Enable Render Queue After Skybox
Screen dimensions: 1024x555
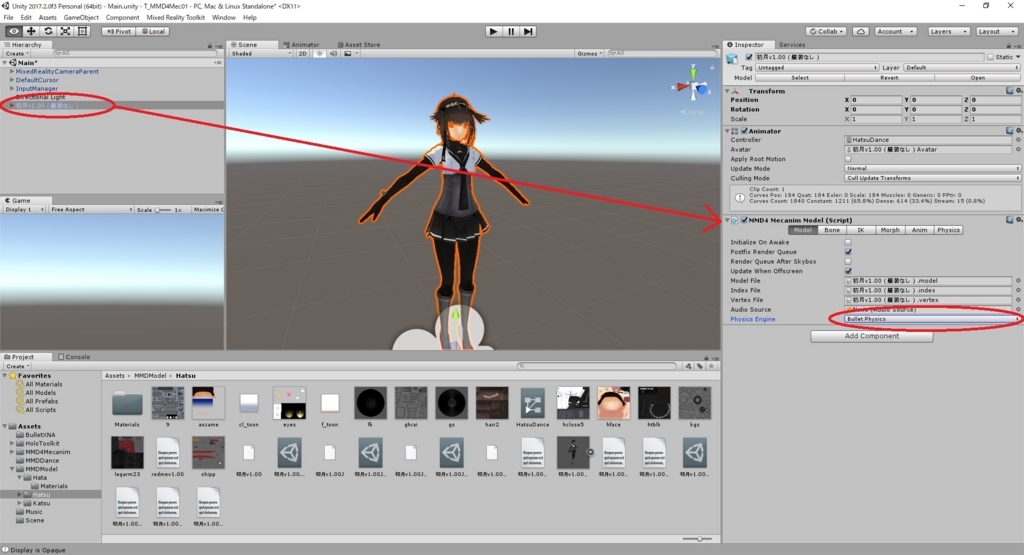848,261
